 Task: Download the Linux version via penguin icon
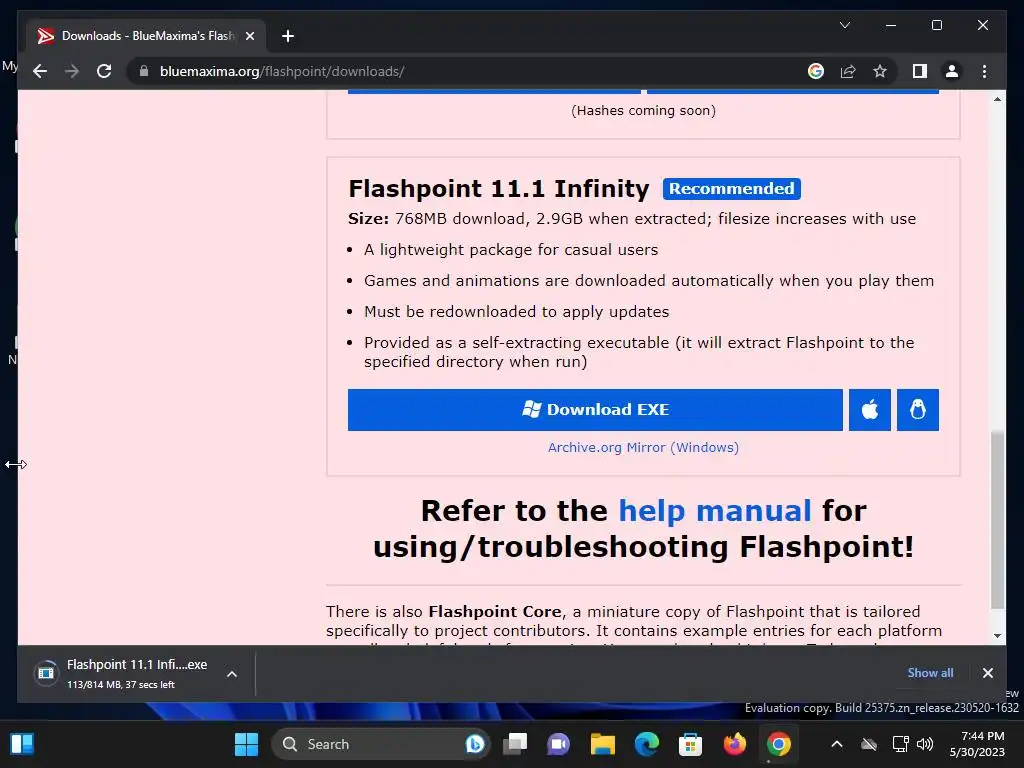click(918, 409)
